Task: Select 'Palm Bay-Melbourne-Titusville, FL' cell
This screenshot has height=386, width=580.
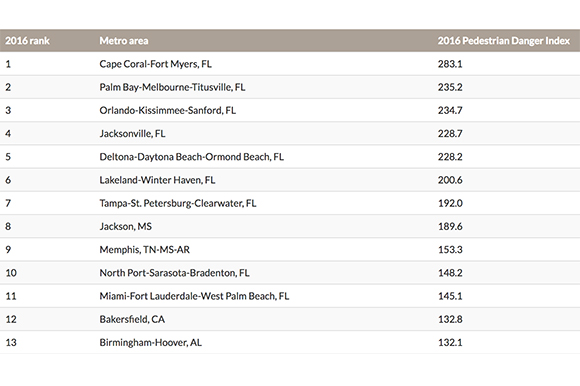Action: (172, 87)
